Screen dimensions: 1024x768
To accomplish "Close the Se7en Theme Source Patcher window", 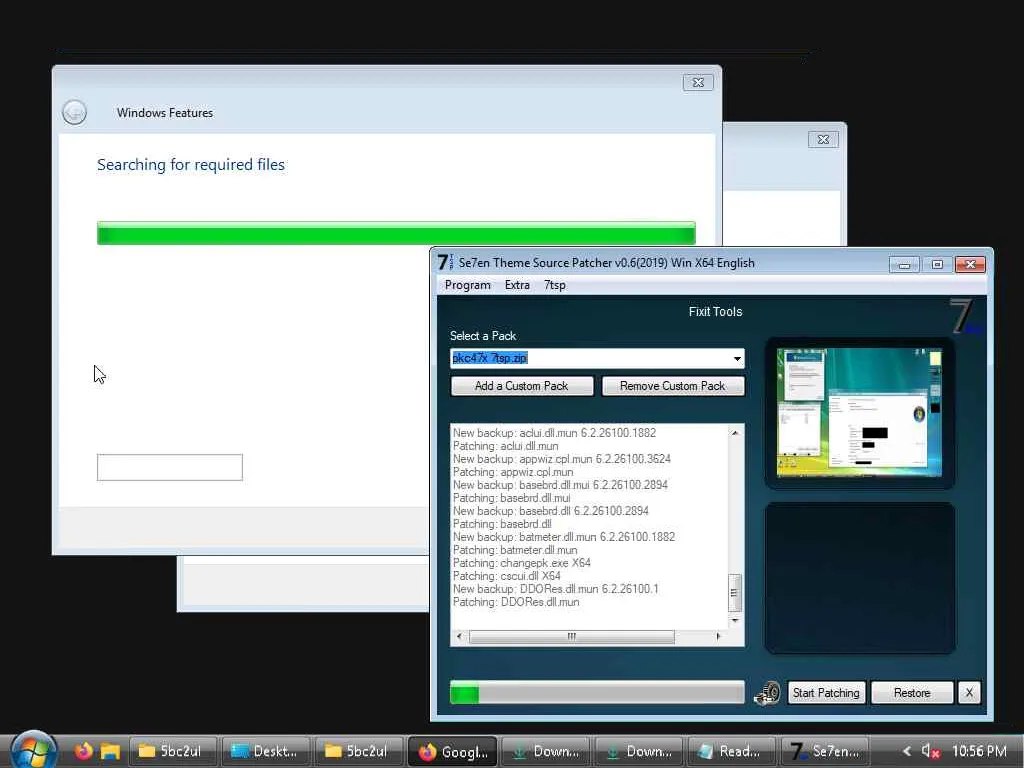I will [x=970, y=264].
